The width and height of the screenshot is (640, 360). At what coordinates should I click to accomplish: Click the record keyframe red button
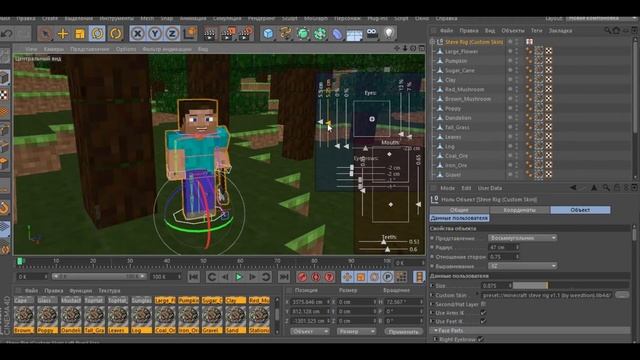point(302,277)
